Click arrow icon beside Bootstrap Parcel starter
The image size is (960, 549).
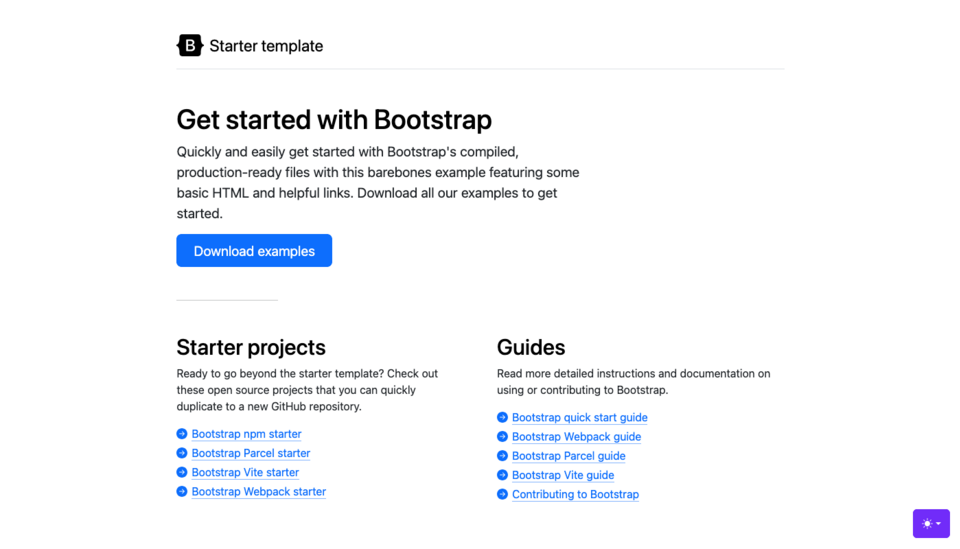182,453
